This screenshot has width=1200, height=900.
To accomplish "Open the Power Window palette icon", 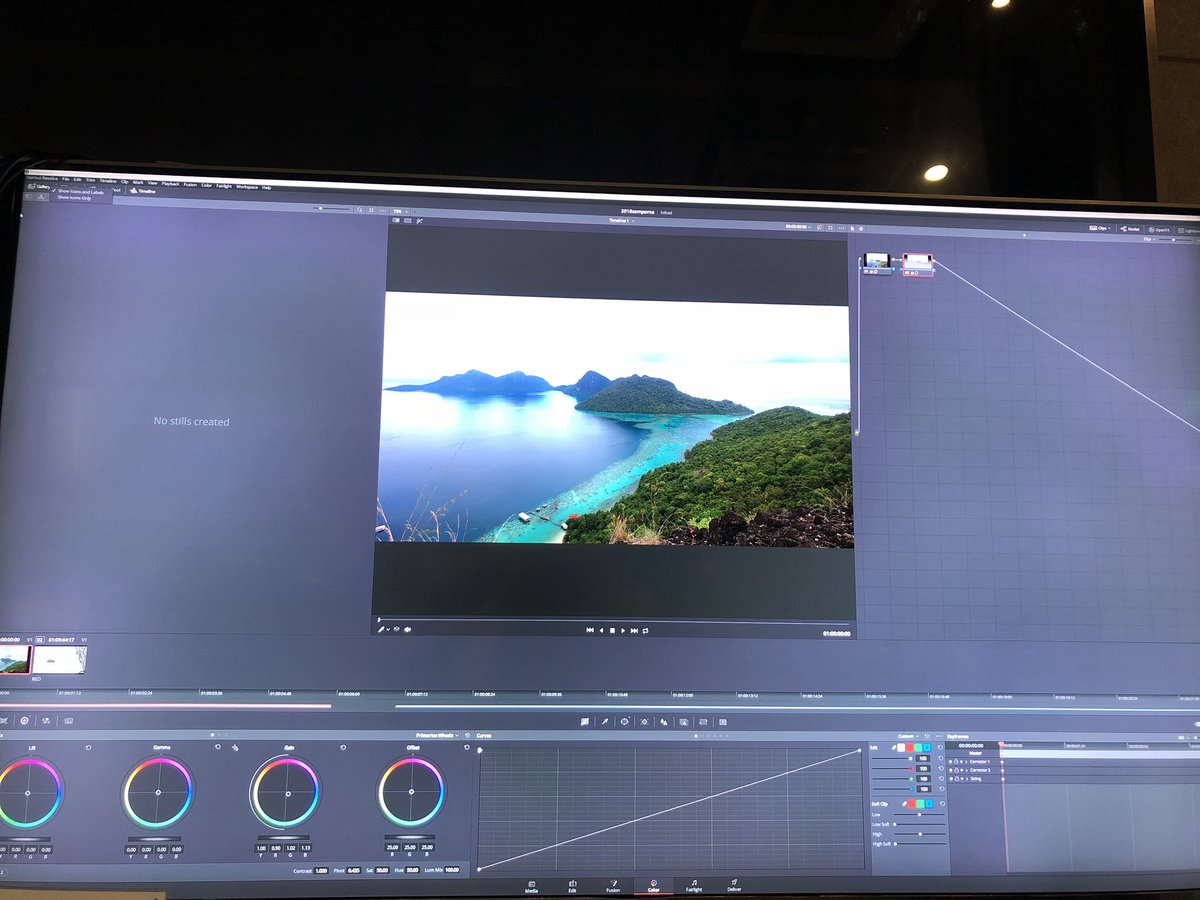I will tap(625, 722).
